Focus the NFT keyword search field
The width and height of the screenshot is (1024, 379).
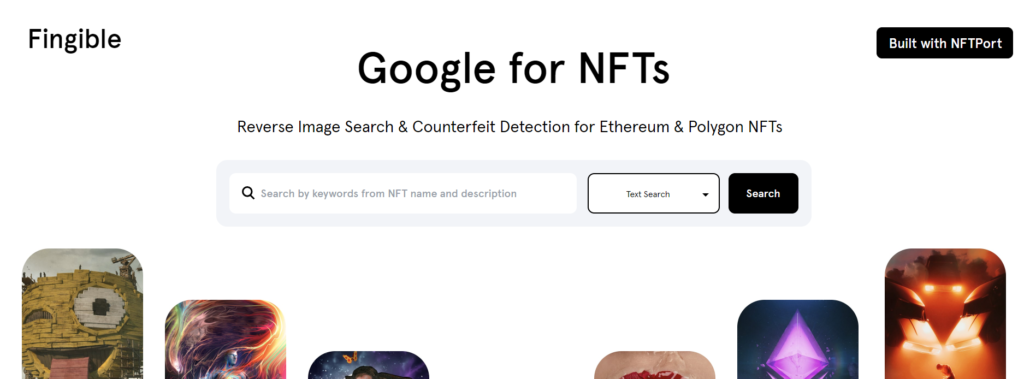403,193
